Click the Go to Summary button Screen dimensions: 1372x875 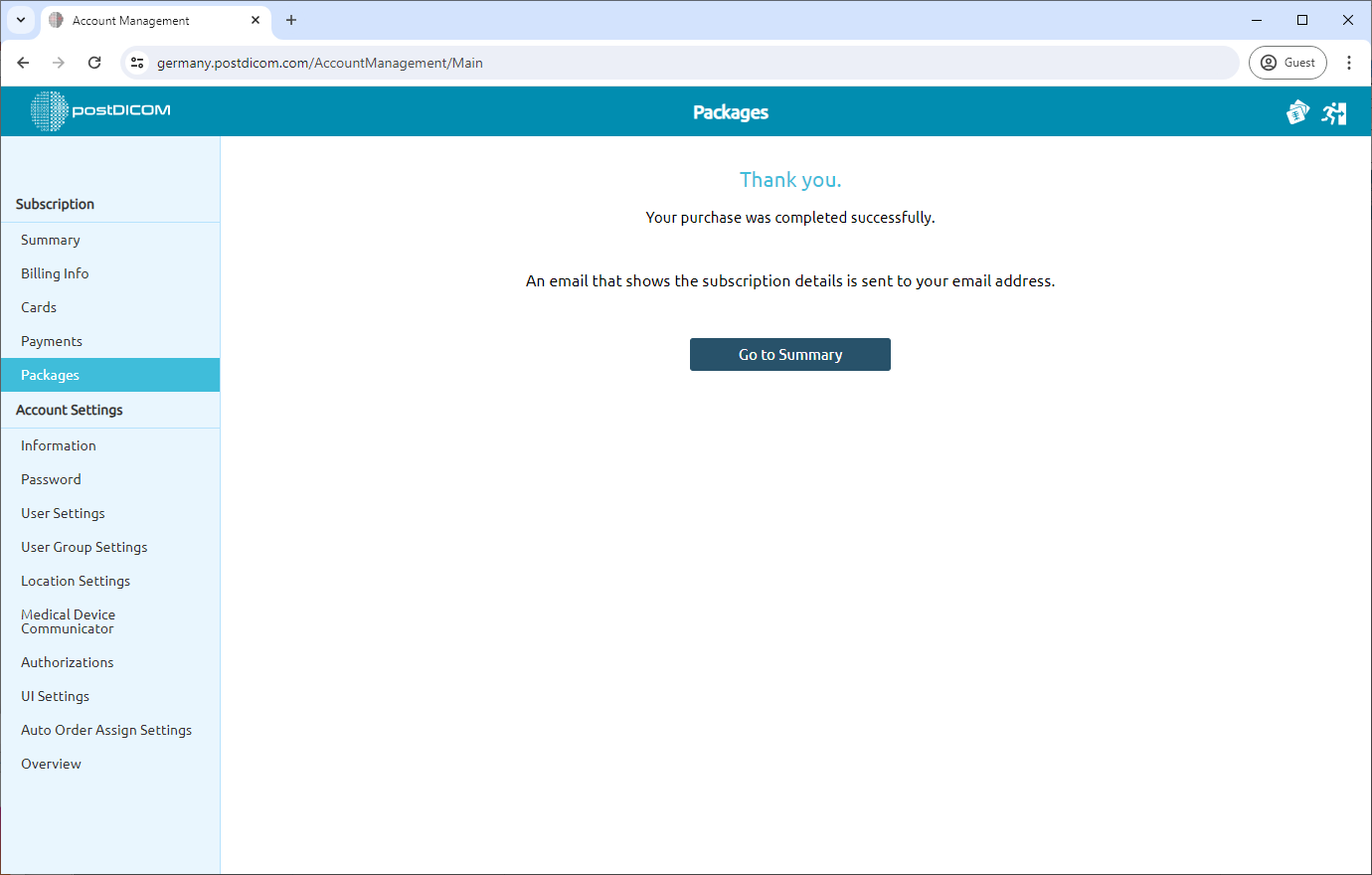click(x=789, y=354)
